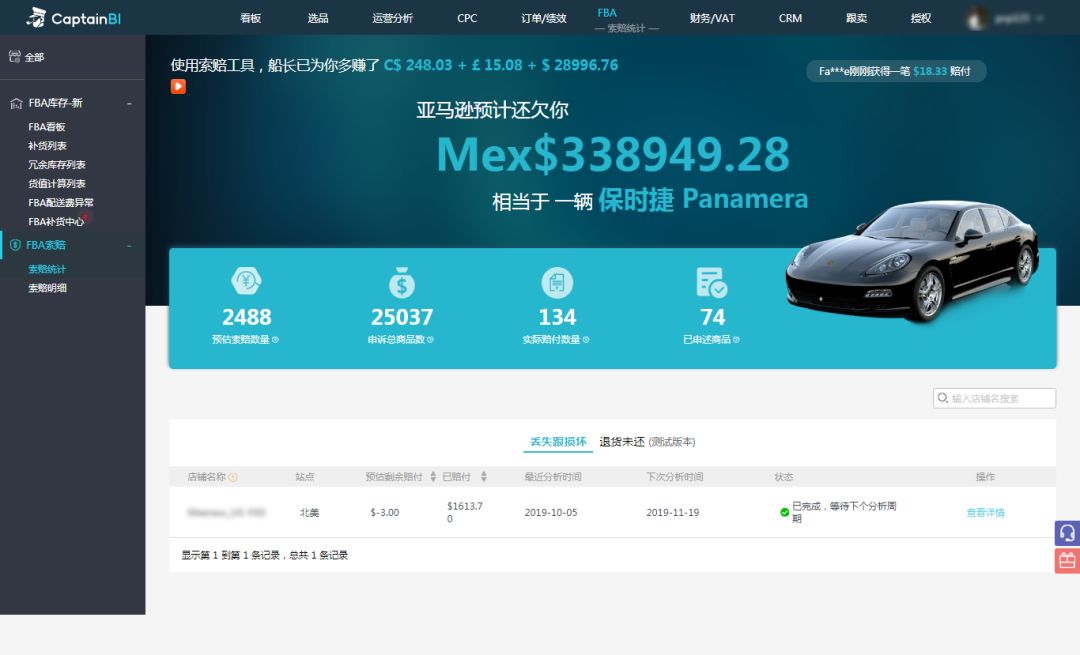Open 索赔统计 in the sidebar

pos(47,269)
